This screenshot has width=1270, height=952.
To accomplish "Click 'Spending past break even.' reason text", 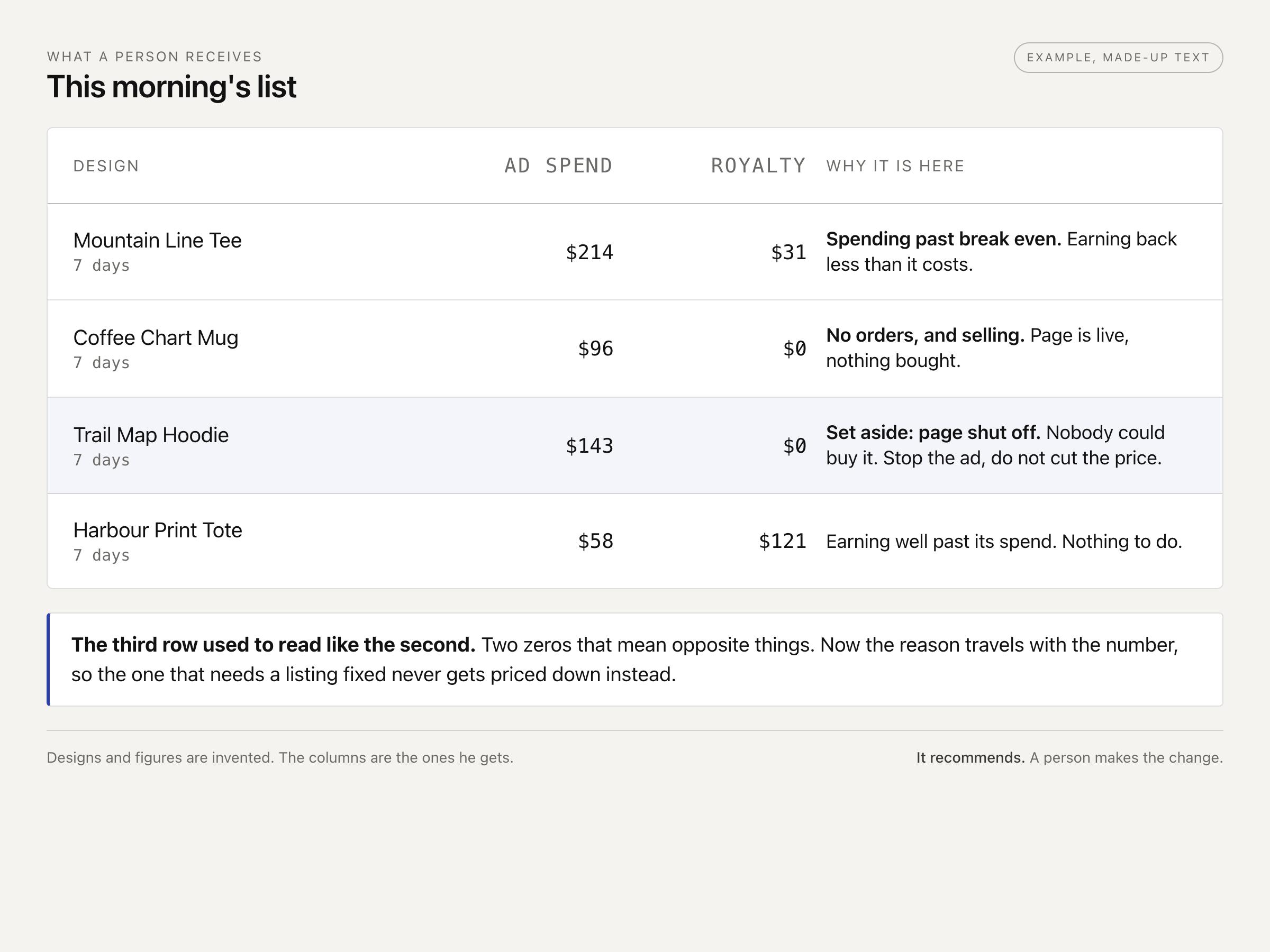I will (x=944, y=239).
